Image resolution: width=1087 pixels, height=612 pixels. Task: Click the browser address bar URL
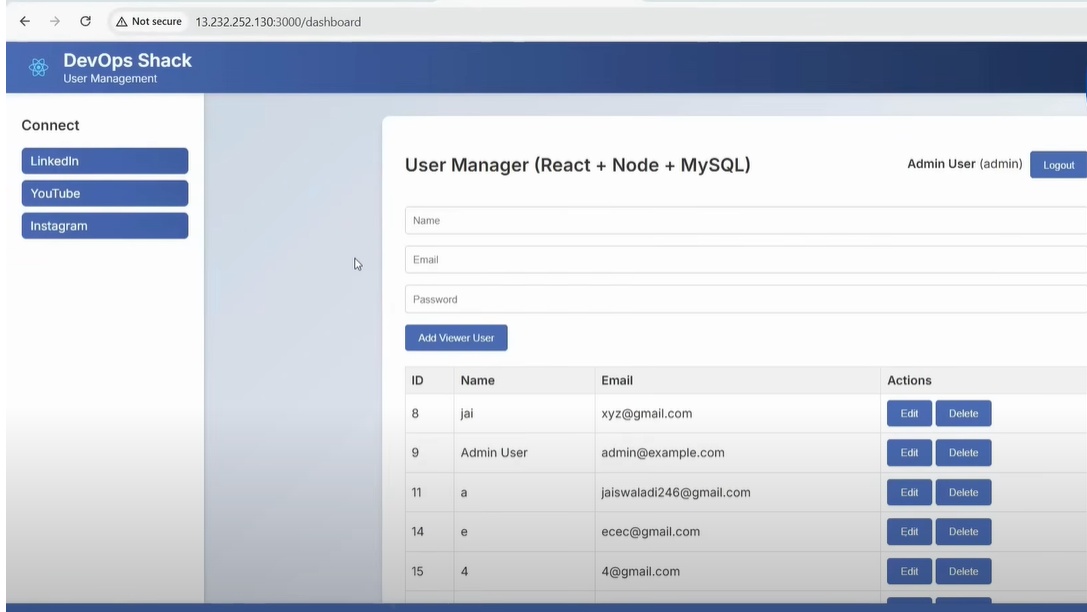tap(278, 21)
